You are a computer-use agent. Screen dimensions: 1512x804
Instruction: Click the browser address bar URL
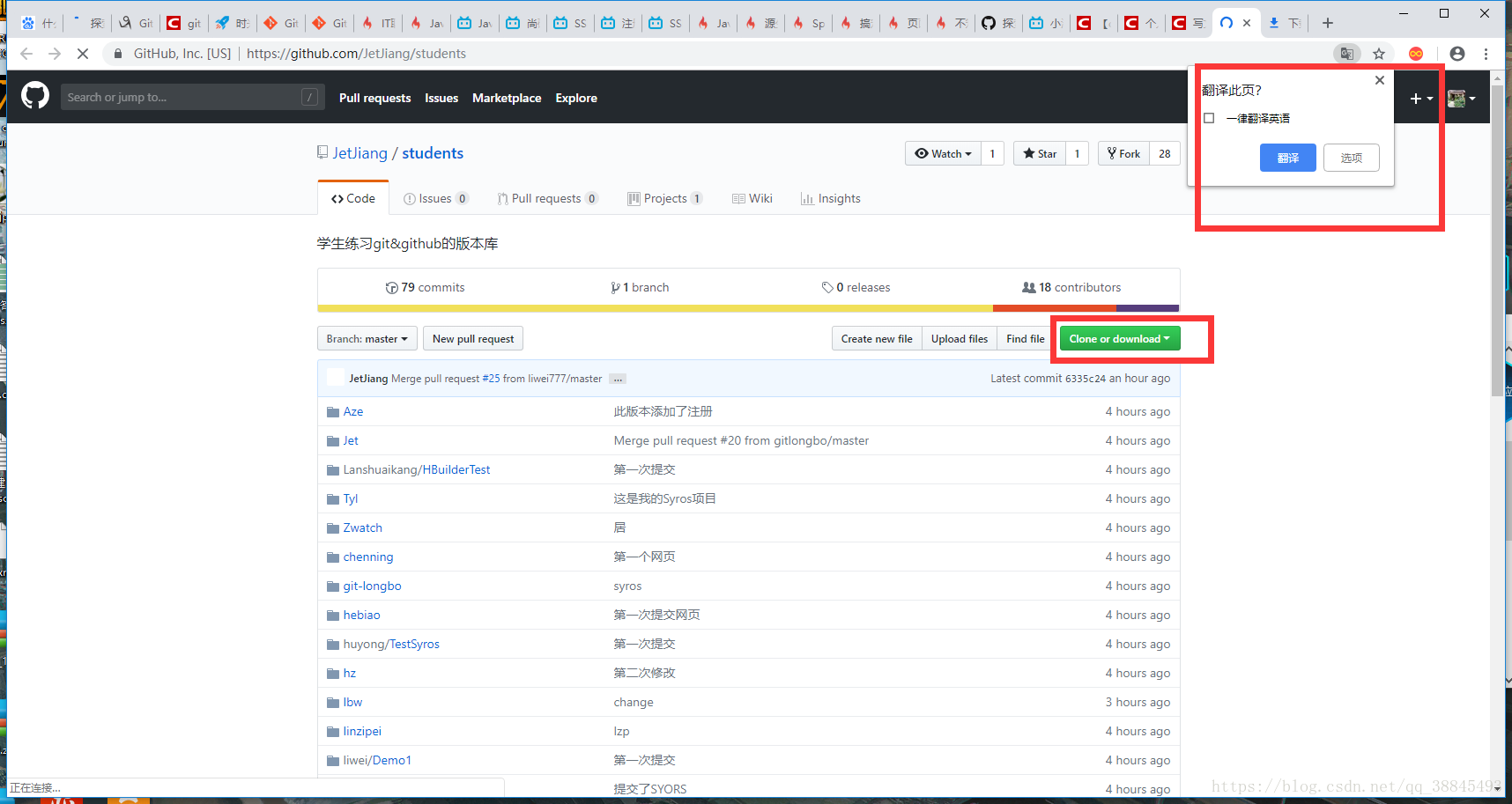pyautogui.click(x=356, y=54)
